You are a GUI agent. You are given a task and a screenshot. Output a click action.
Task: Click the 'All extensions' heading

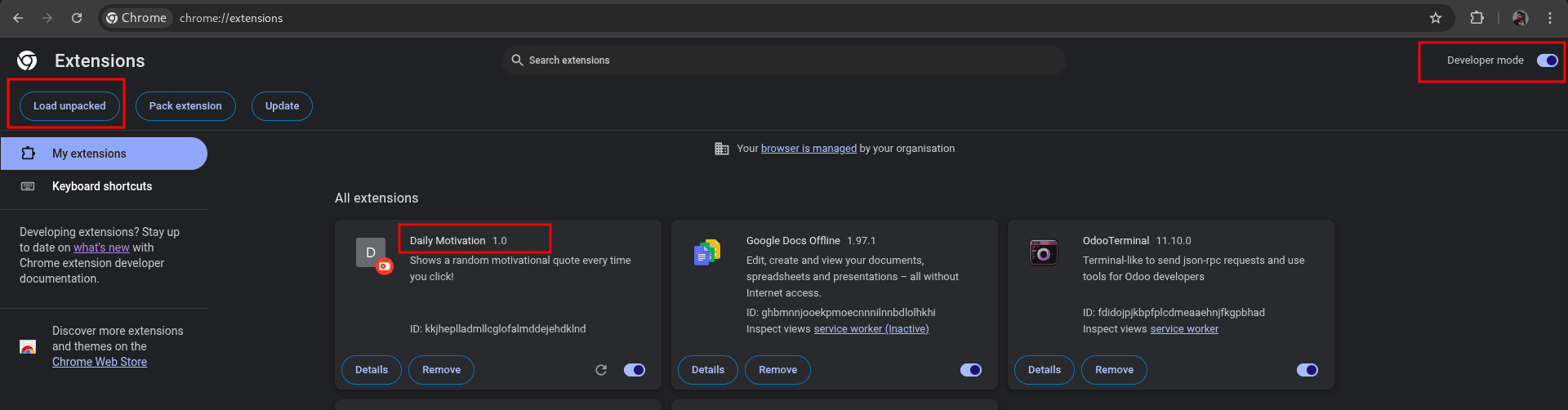pos(376,198)
